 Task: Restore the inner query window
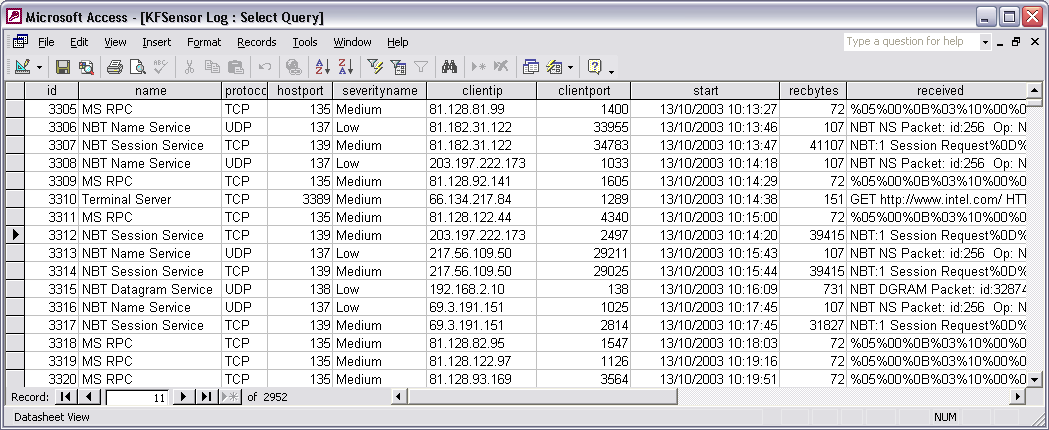[x=1016, y=42]
